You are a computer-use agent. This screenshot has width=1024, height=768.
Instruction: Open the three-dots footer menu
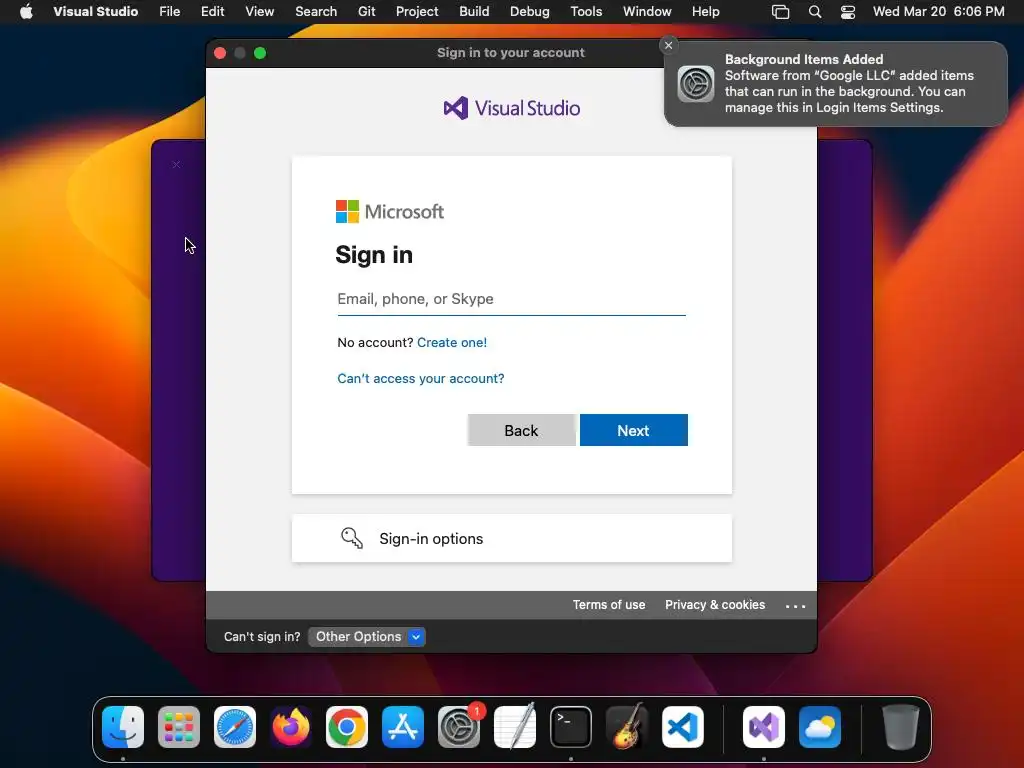[795, 606]
